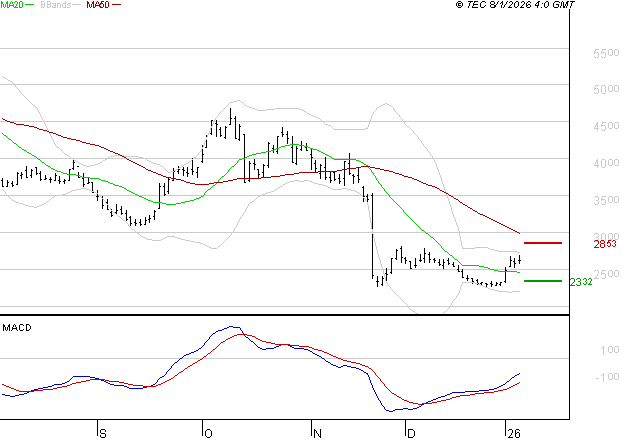Click the MA20 legend label

(12, 5)
